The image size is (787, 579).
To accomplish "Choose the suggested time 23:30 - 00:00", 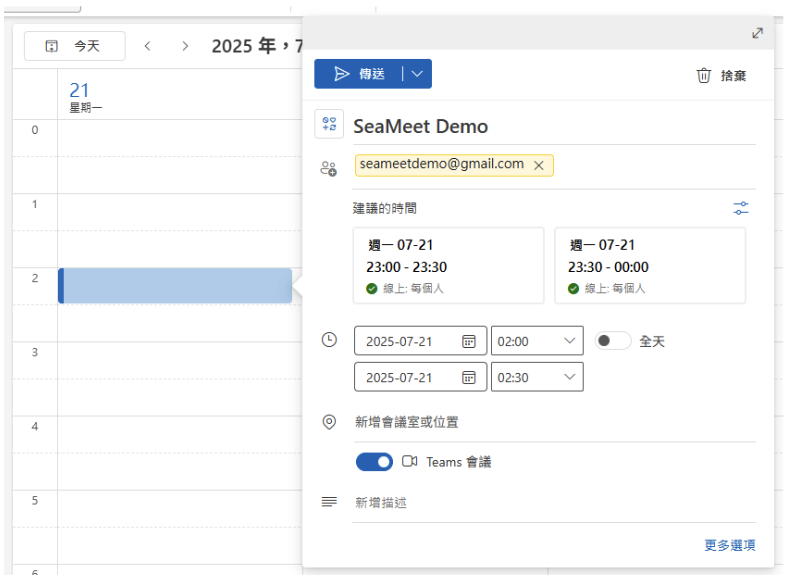I will pos(650,265).
